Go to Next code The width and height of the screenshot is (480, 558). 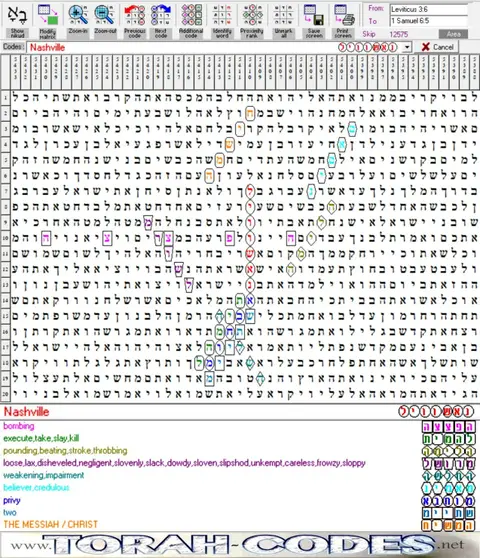pos(161,15)
